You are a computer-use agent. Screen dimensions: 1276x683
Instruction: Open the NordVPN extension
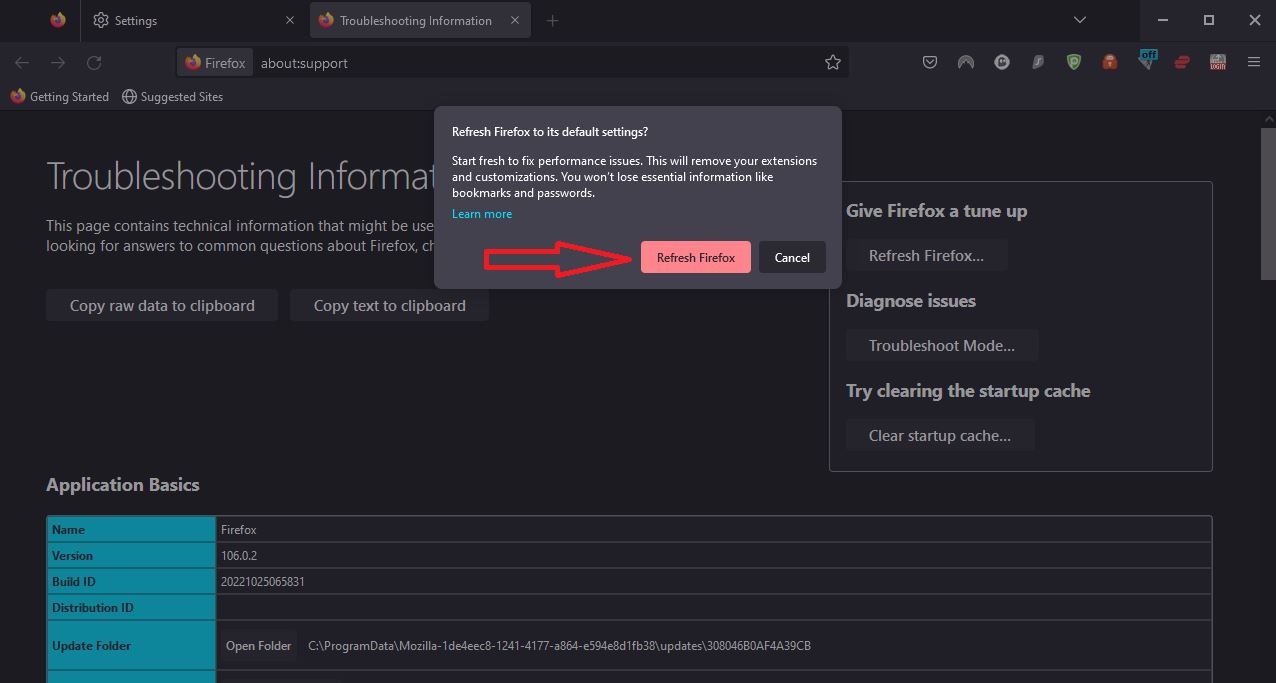click(x=965, y=61)
